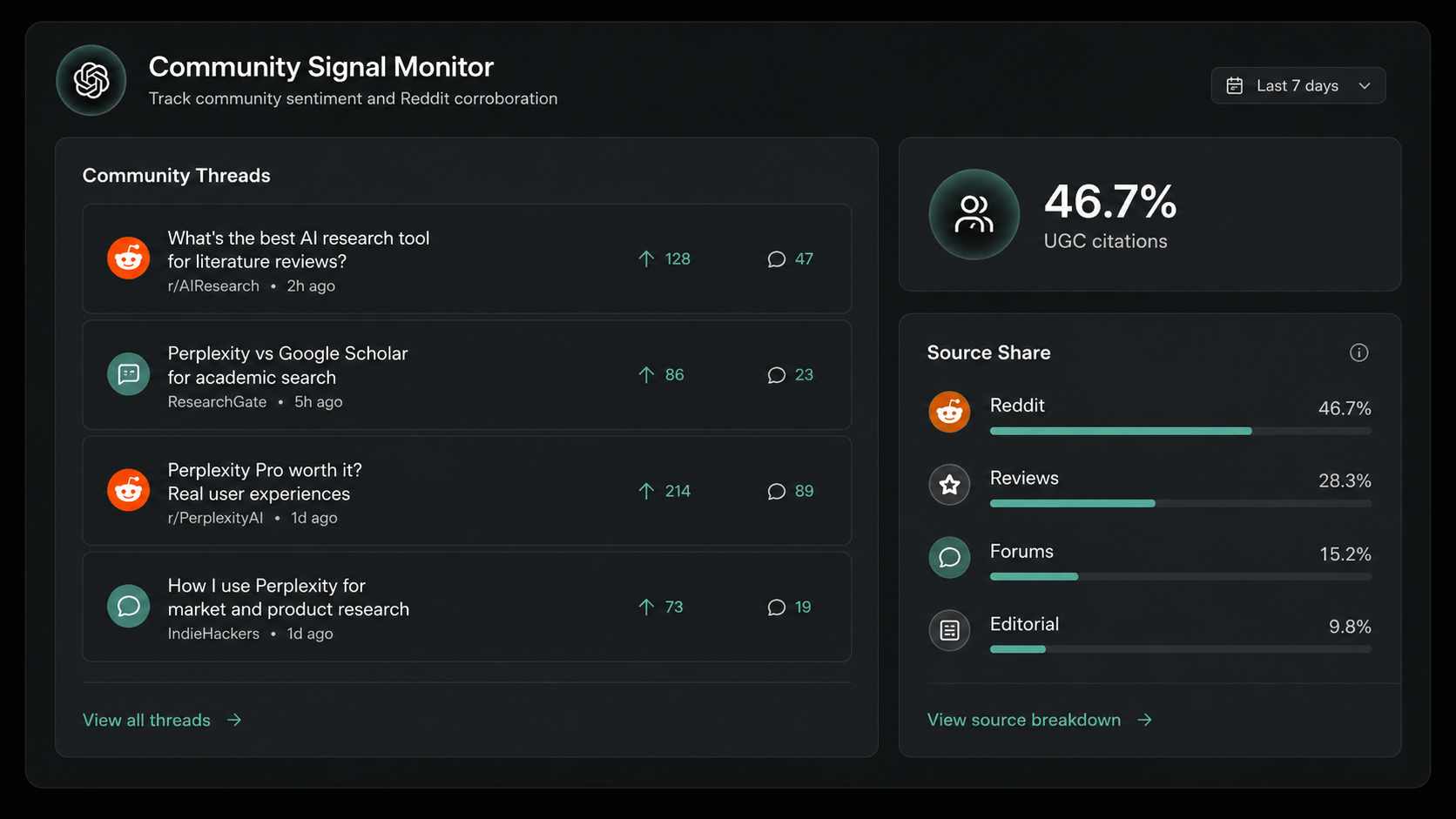Click the arrow next to View all threads

[x=234, y=720]
